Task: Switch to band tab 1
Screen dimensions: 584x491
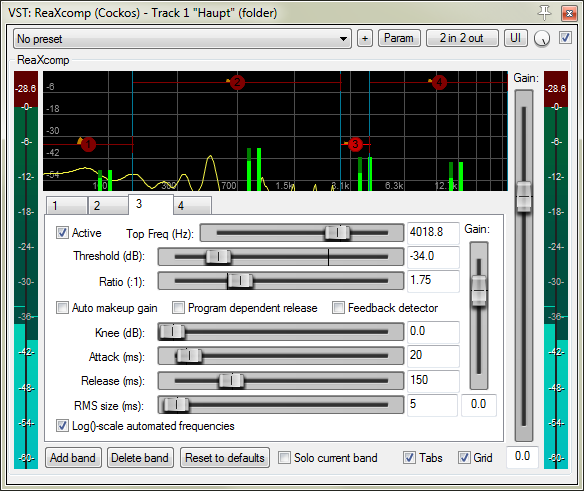Action: 67,205
